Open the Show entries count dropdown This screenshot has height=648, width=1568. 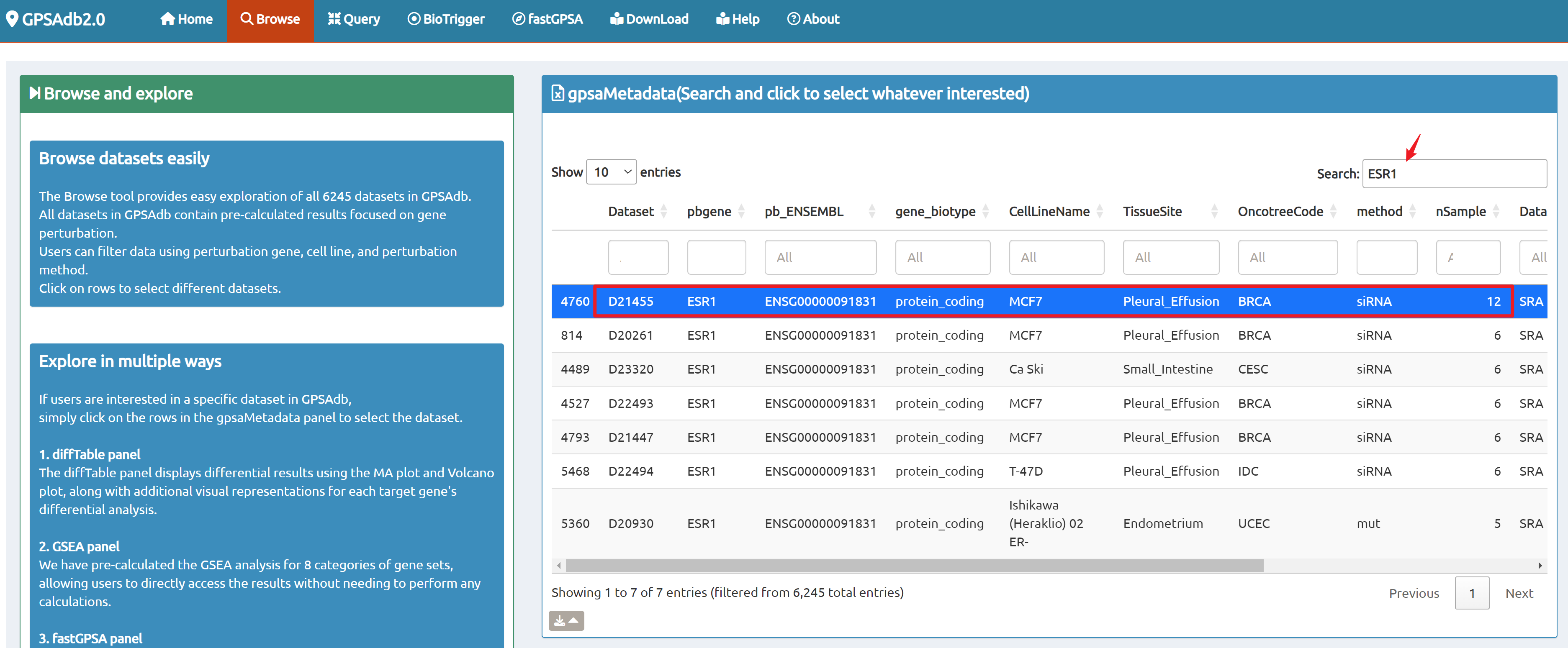point(611,172)
